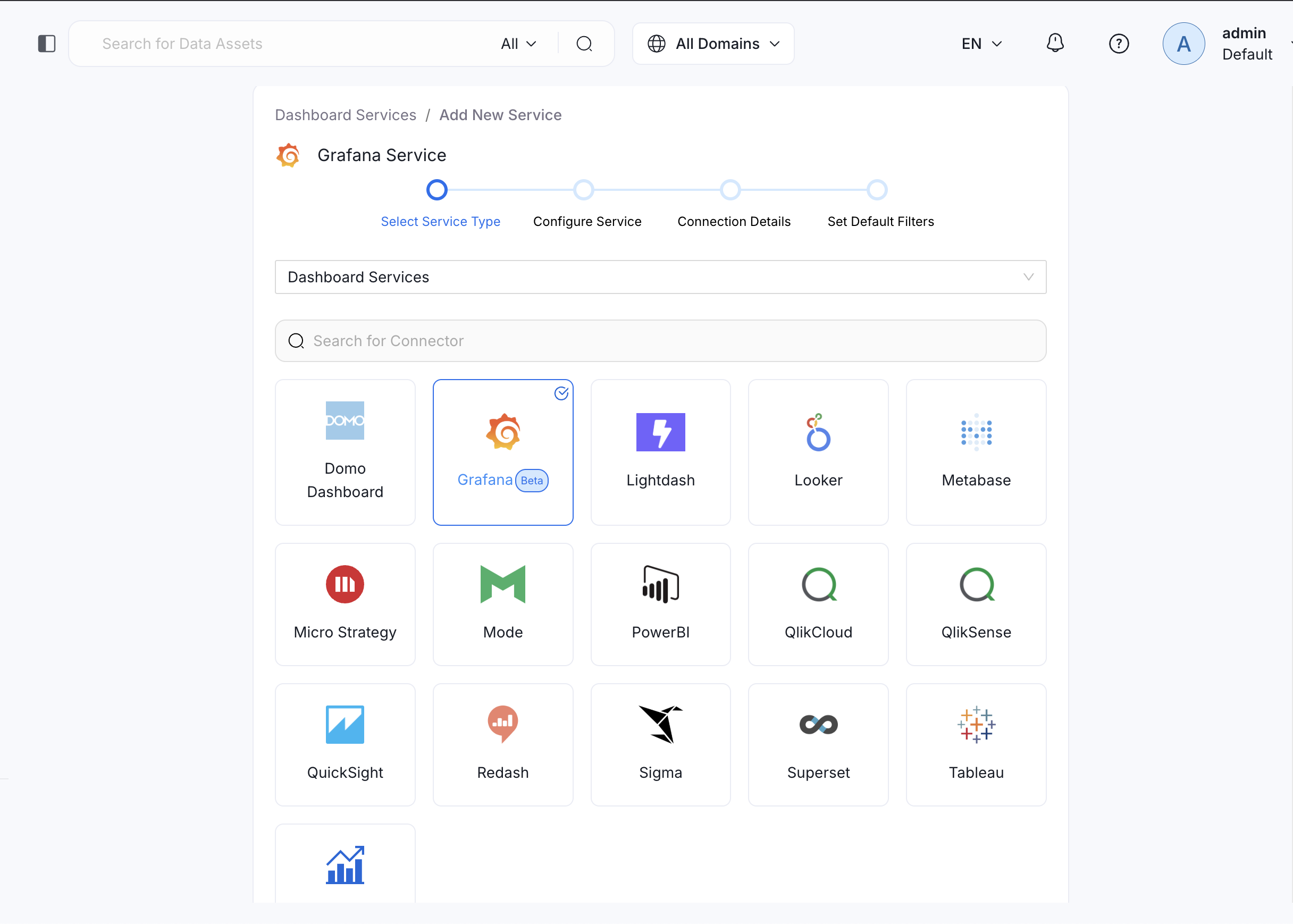
Task: Click the global search magnifier button
Action: [x=584, y=43]
